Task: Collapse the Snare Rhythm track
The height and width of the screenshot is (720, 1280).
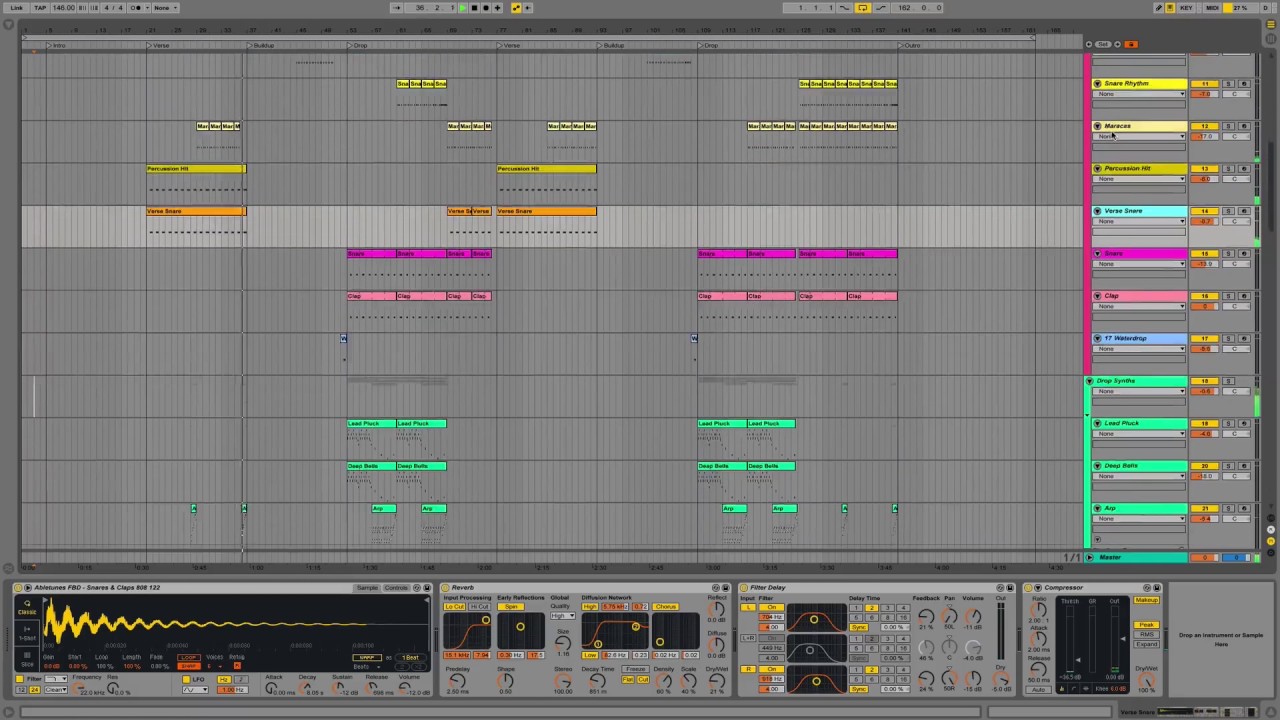Action: coord(1097,84)
